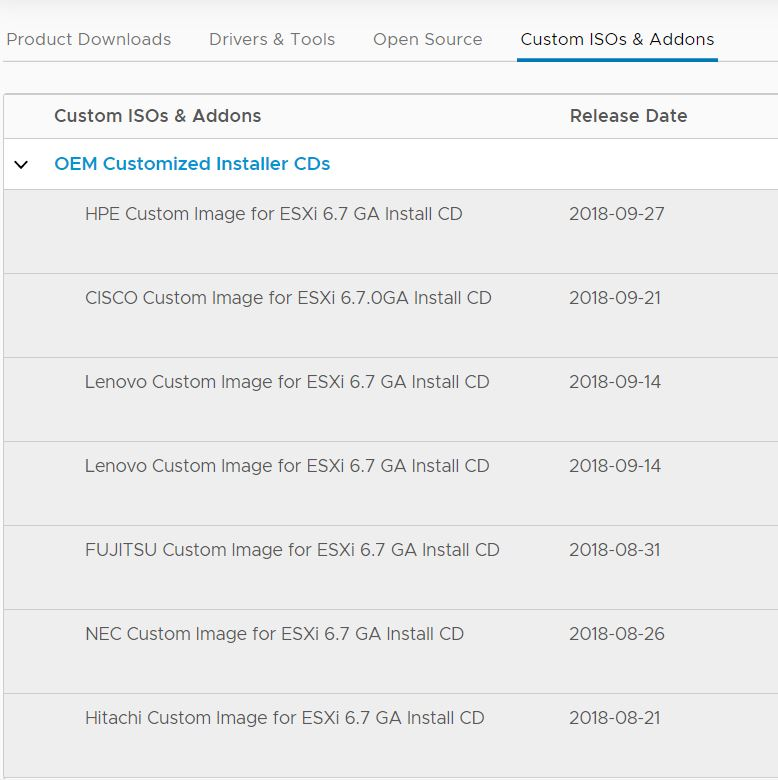Select the Custom ISOs & Addons tab
Screen dimensions: 778x780
coord(617,39)
